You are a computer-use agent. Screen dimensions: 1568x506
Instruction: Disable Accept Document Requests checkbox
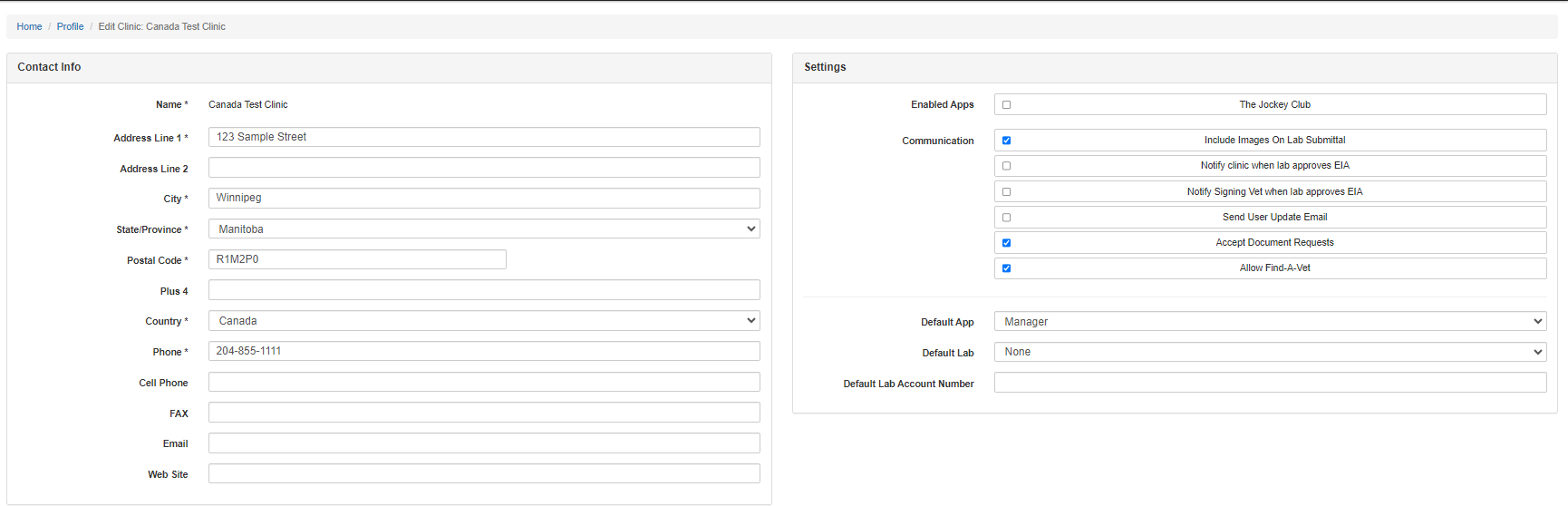tap(1006, 243)
